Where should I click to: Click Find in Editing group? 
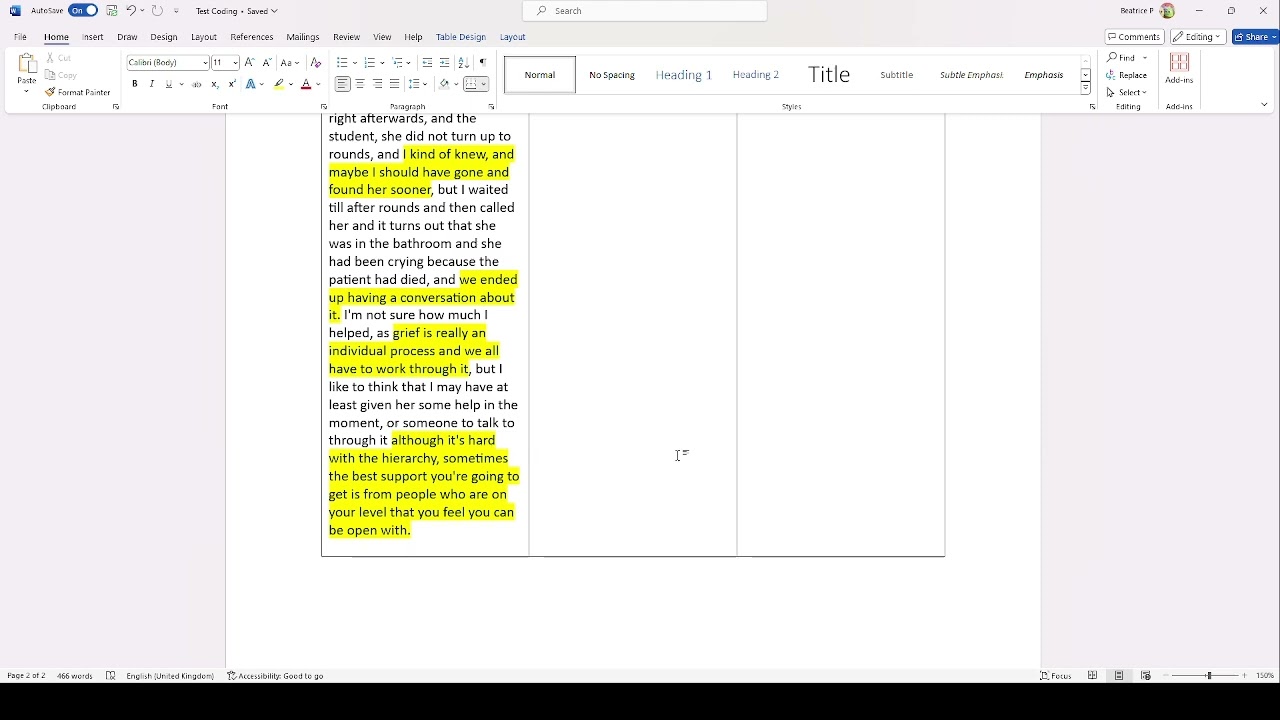pos(1122,58)
